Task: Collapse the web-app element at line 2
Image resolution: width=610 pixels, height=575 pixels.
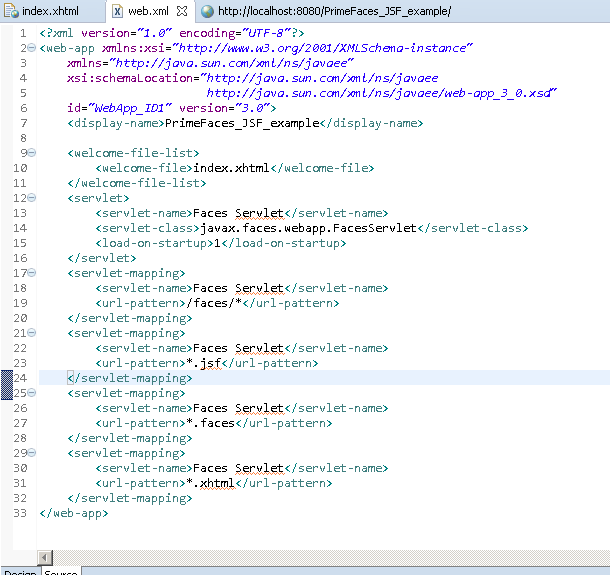Action: (32, 48)
